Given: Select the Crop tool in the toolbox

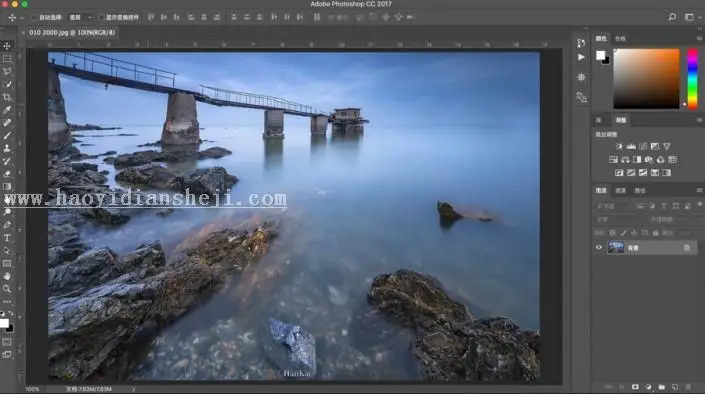Looking at the screenshot, I should (x=7, y=97).
